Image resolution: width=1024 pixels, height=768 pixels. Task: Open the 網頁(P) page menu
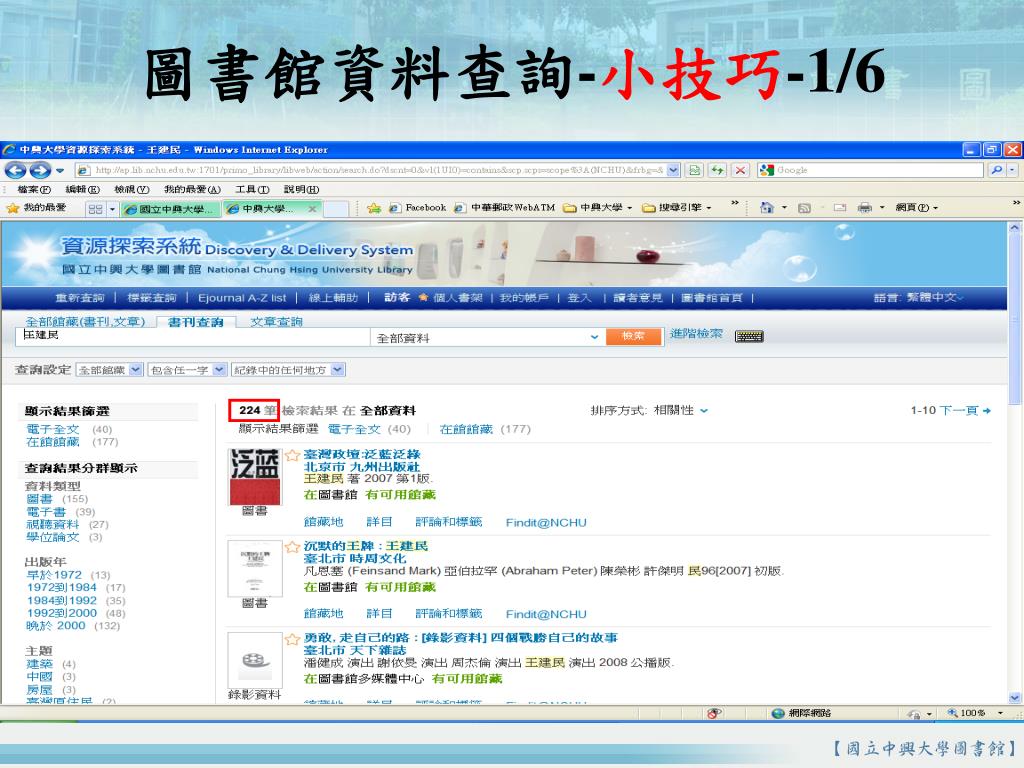917,208
